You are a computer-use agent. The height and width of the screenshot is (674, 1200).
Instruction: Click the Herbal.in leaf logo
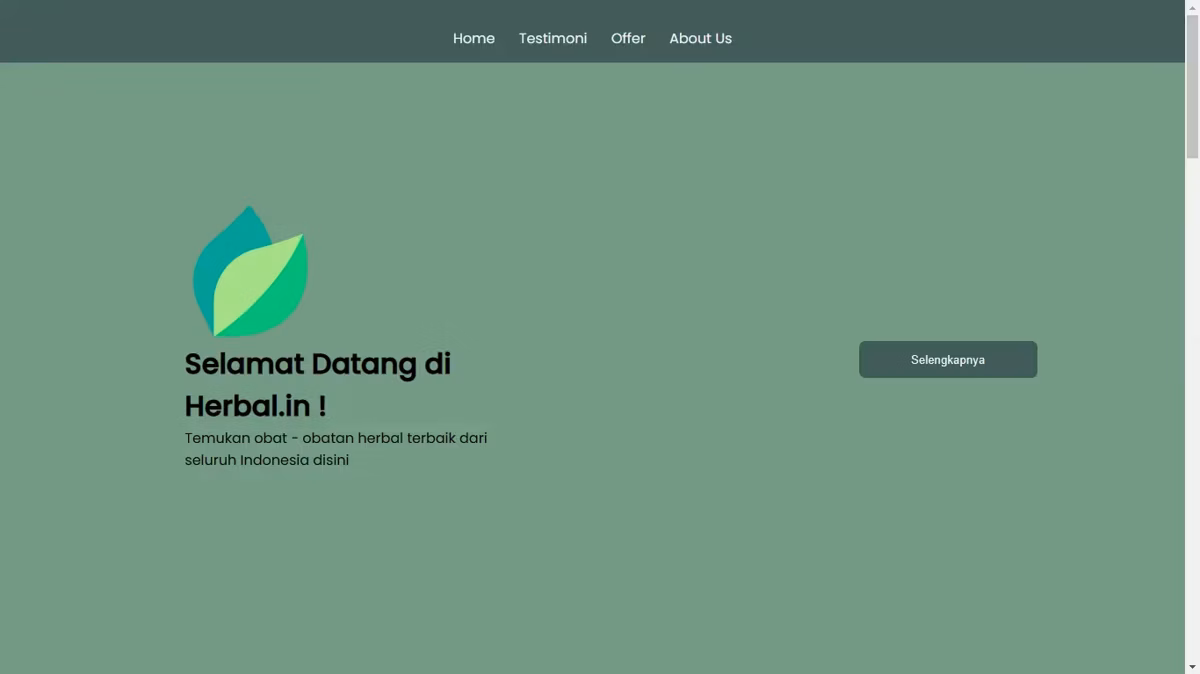[250, 272]
